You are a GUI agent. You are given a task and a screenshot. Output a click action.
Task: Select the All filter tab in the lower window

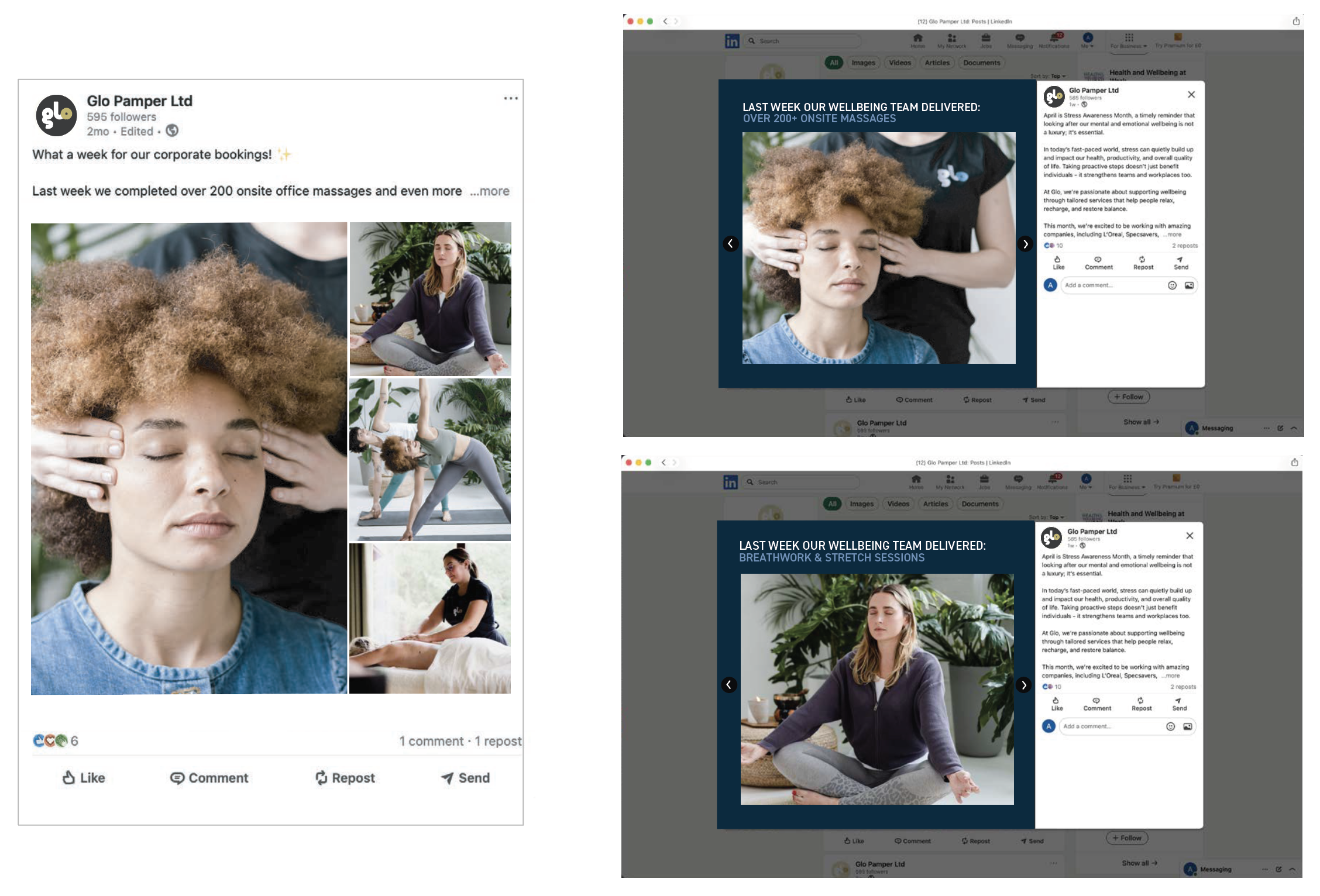(832, 504)
